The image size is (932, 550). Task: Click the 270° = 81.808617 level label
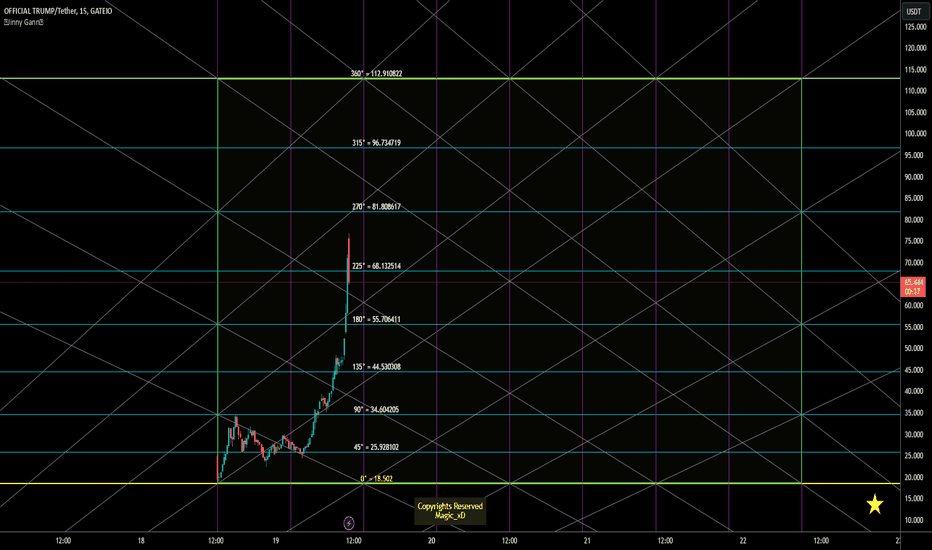click(x=376, y=207)
